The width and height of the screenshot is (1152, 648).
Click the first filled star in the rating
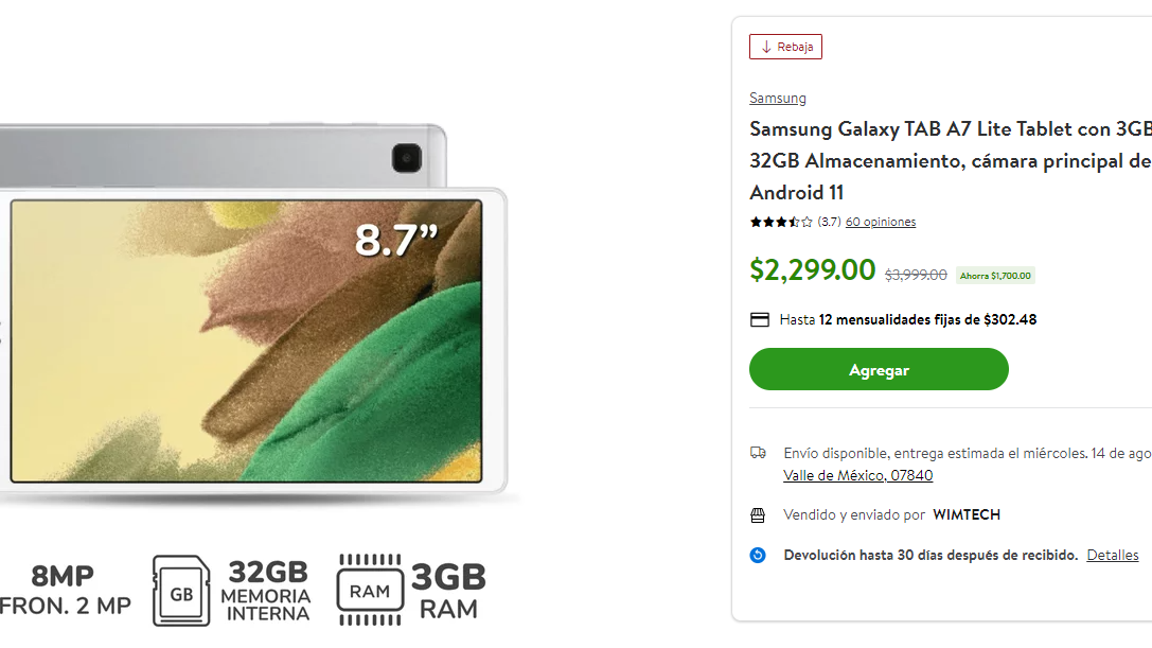[754, 221]
